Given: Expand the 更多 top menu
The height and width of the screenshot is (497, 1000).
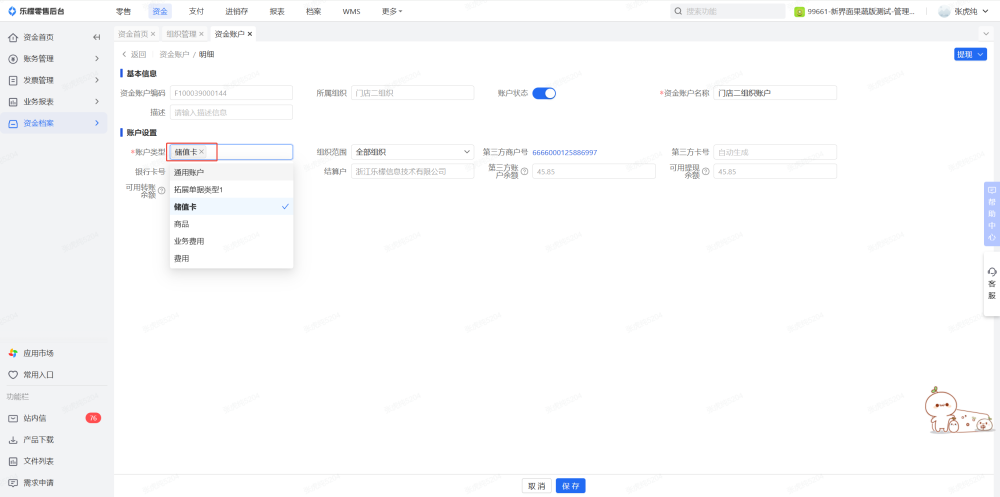Looking at the screenshot, I should 392,11.
